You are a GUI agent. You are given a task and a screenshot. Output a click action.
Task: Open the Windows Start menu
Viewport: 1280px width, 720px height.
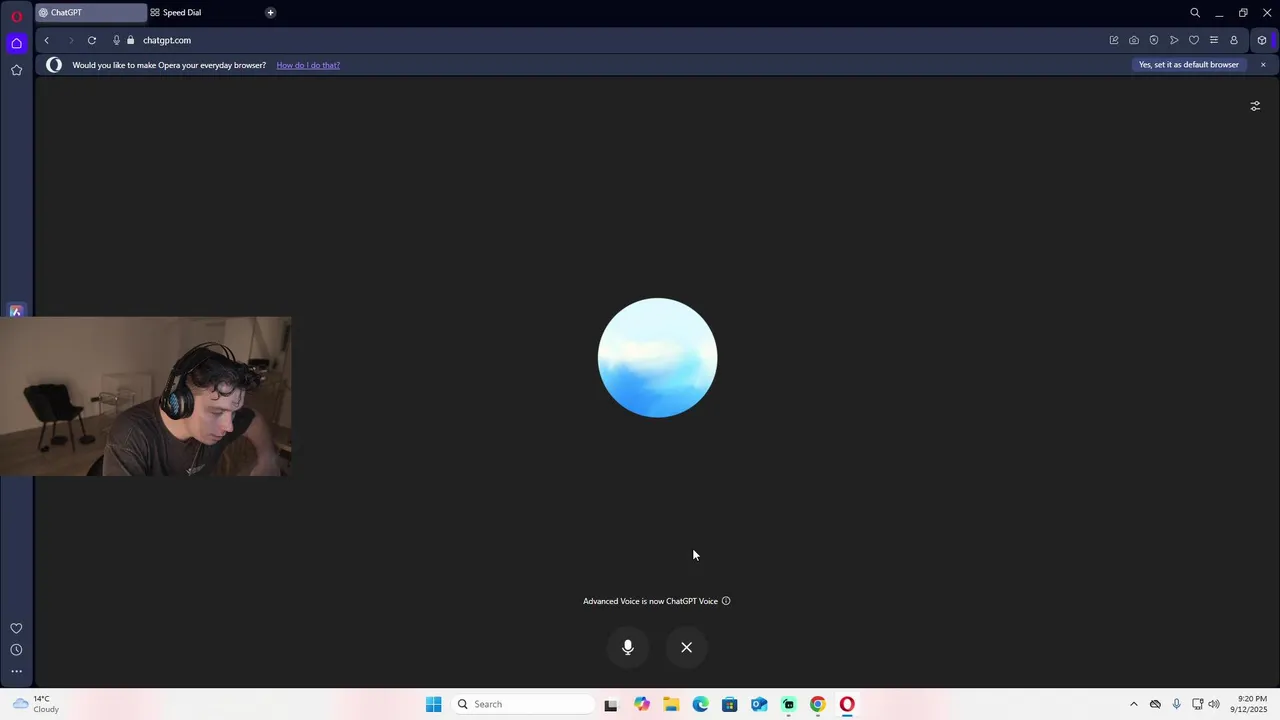tap(433, 704)
